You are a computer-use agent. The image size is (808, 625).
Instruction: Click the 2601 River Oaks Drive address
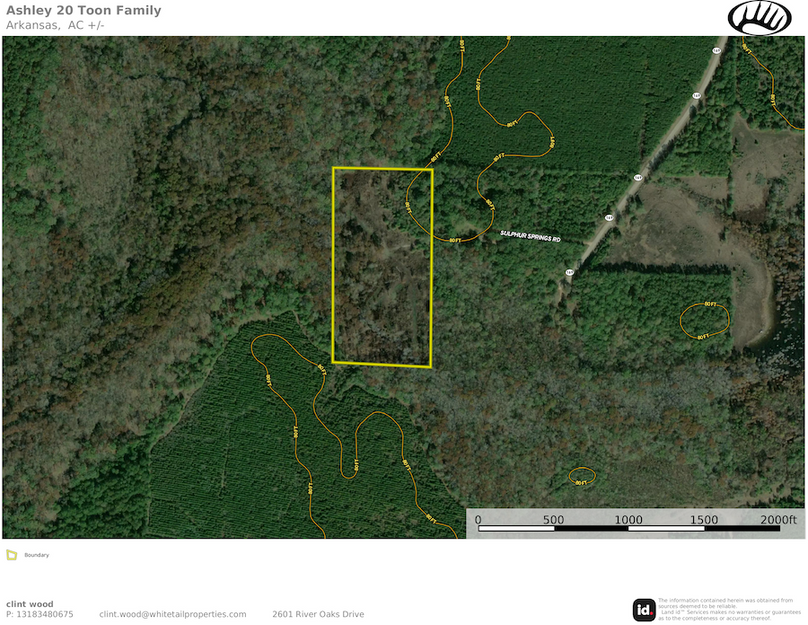coord(318,614)
